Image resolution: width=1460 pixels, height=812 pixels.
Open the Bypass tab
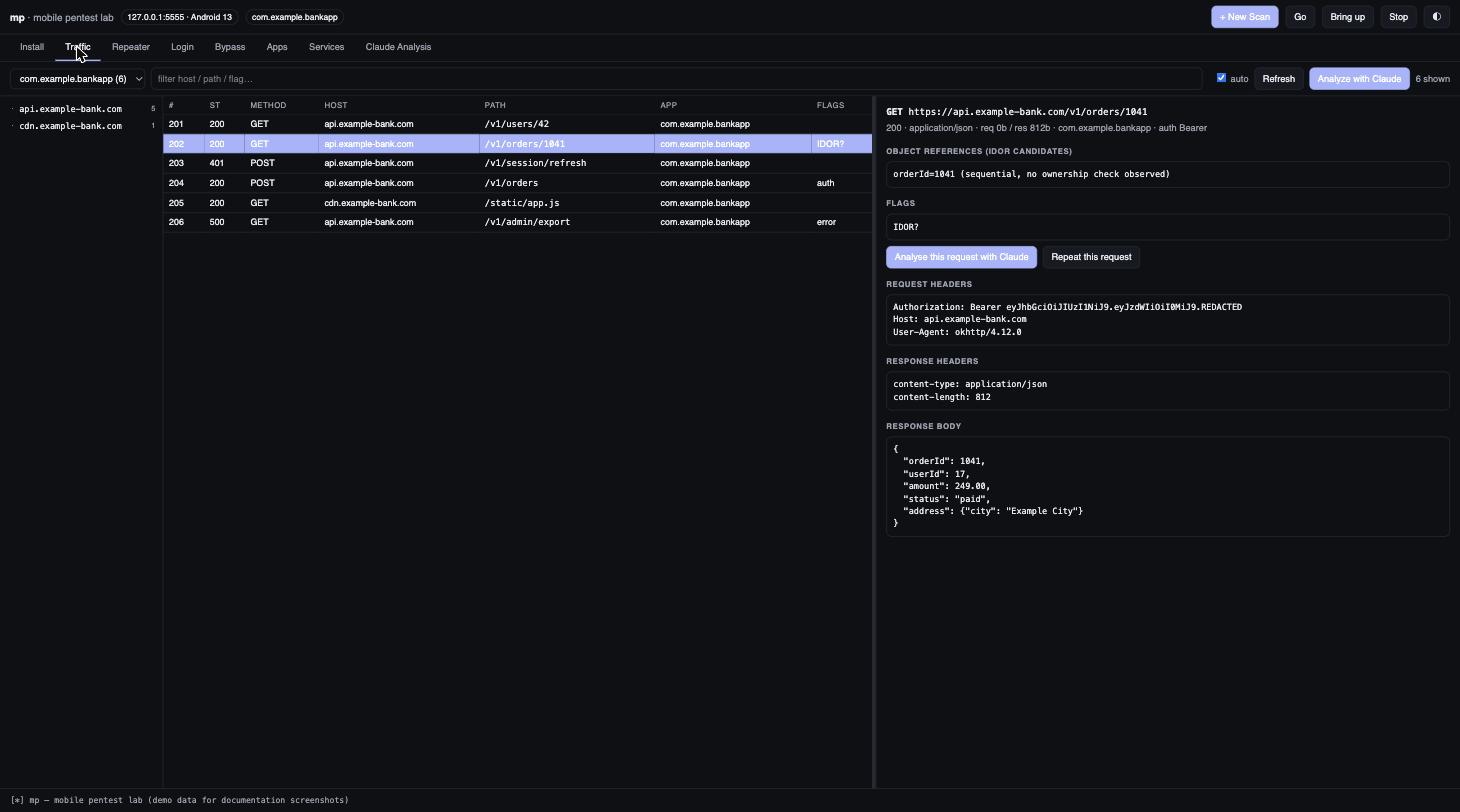tap(230, 47)
